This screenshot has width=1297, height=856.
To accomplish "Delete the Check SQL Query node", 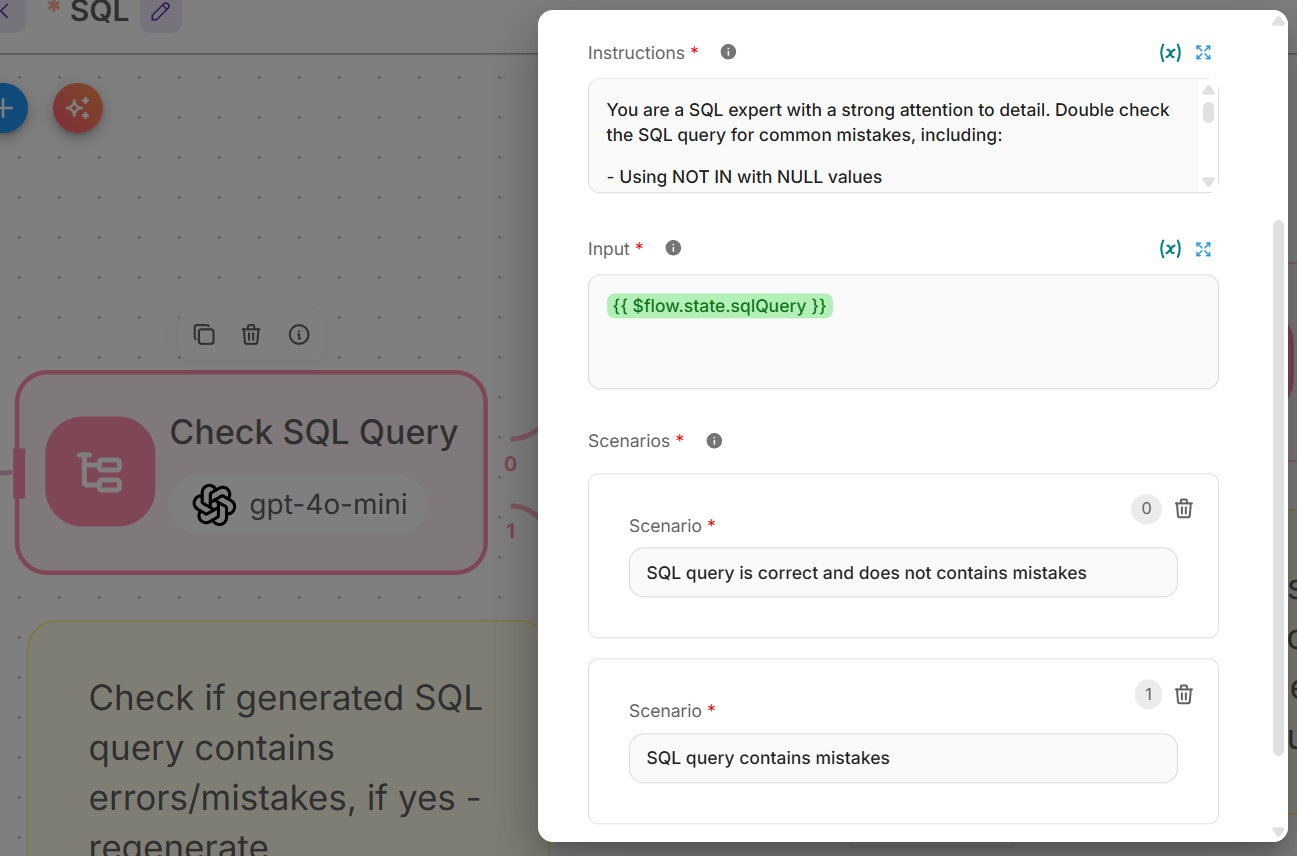I will point(251,335).
